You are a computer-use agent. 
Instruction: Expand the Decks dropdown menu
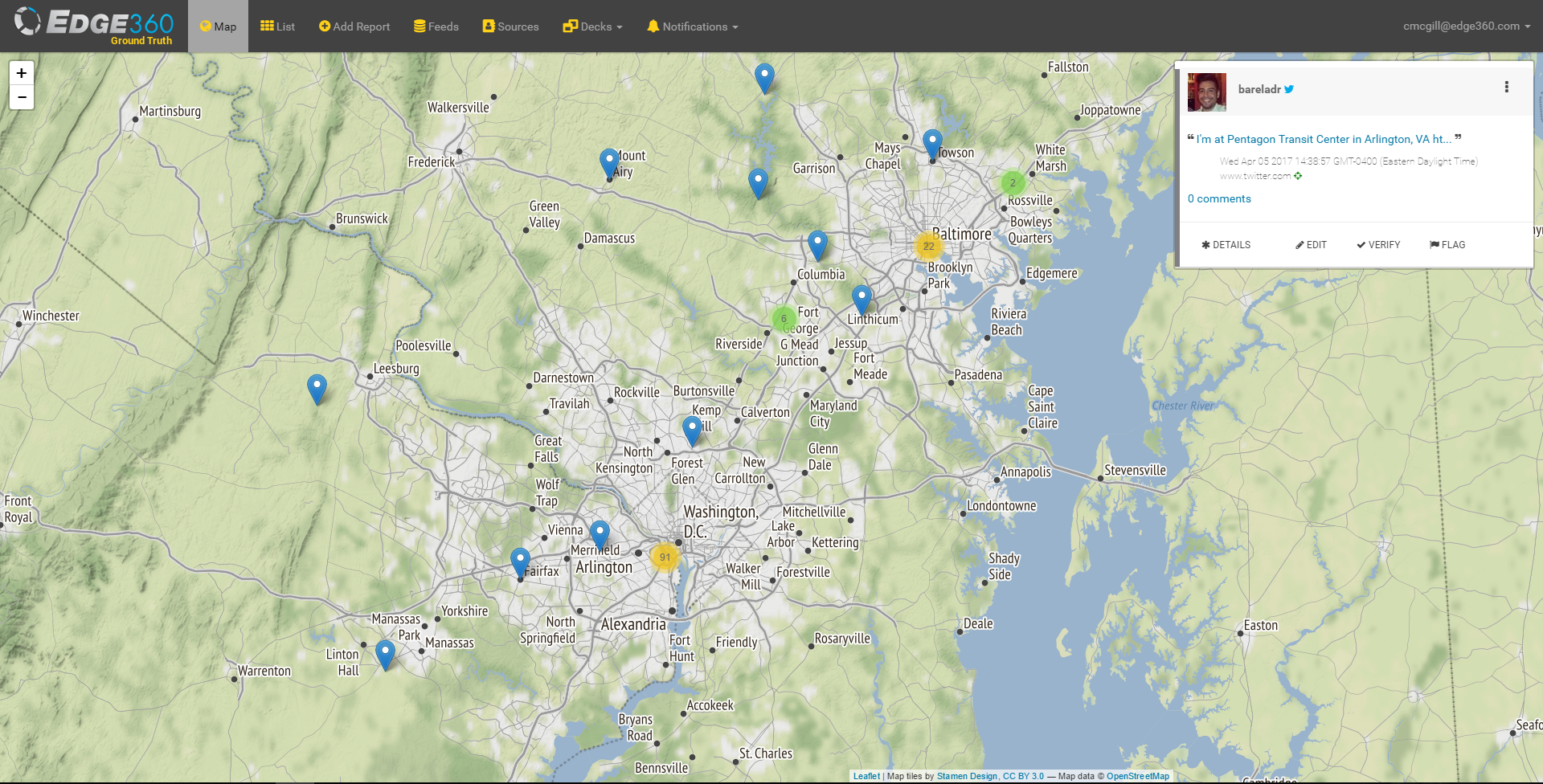[x=593, y=27]
